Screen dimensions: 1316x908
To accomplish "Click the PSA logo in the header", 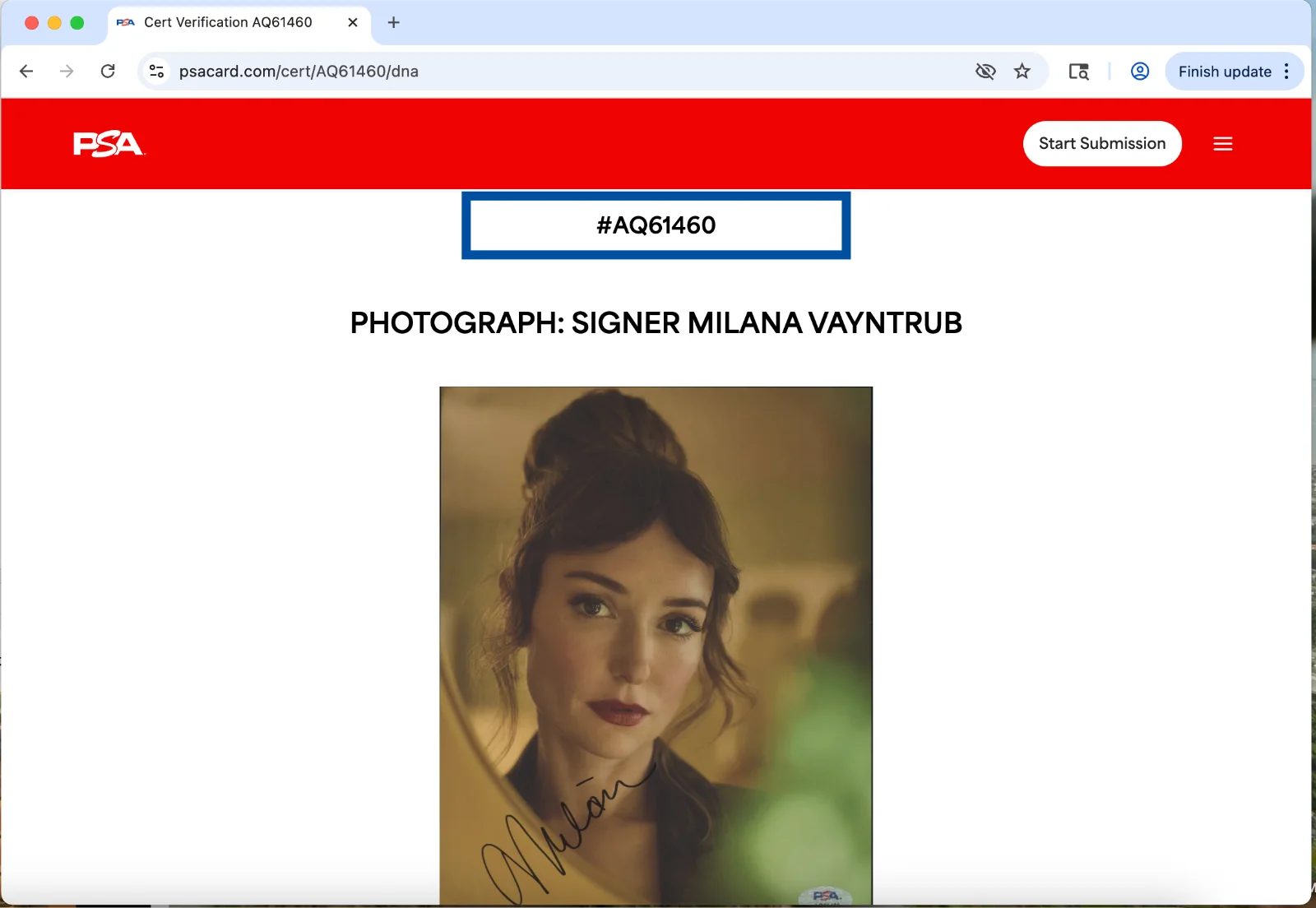I will (x=109, y=144).
